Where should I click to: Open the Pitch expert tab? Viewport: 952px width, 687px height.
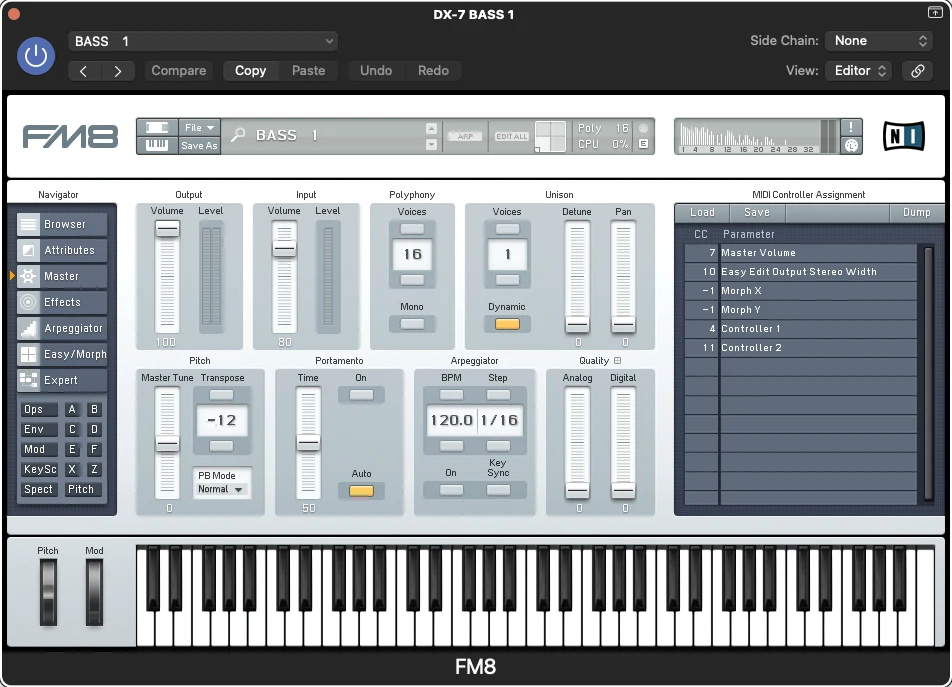pos(81,490)
